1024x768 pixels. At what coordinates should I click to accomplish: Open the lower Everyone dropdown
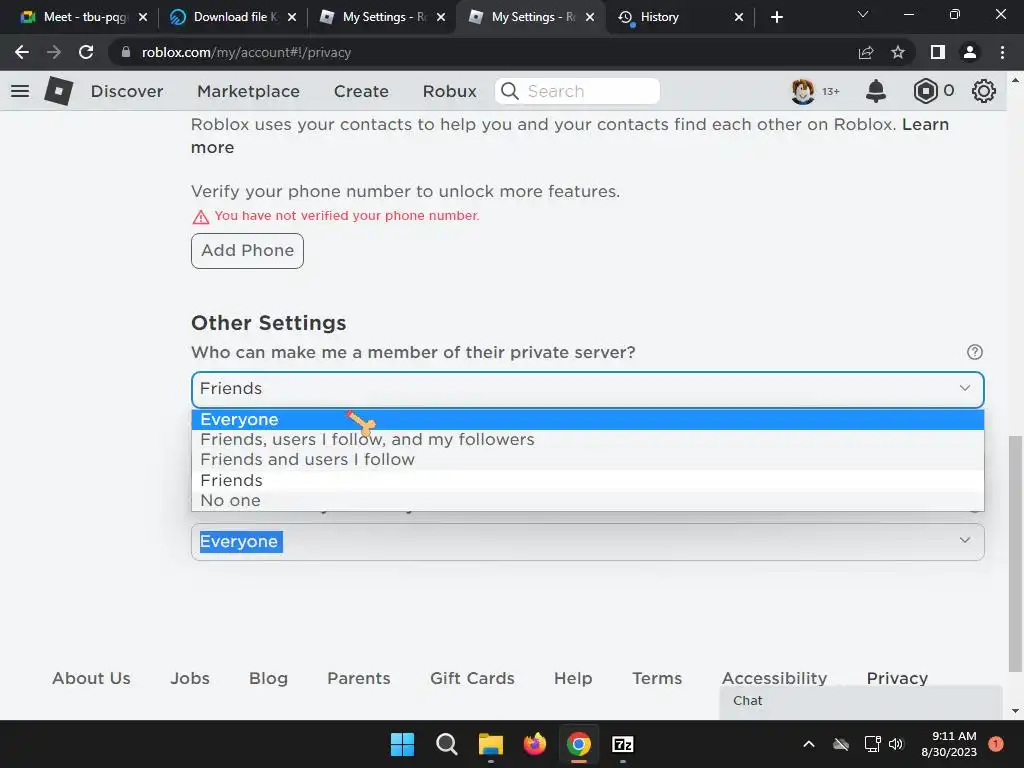point(588,541)
